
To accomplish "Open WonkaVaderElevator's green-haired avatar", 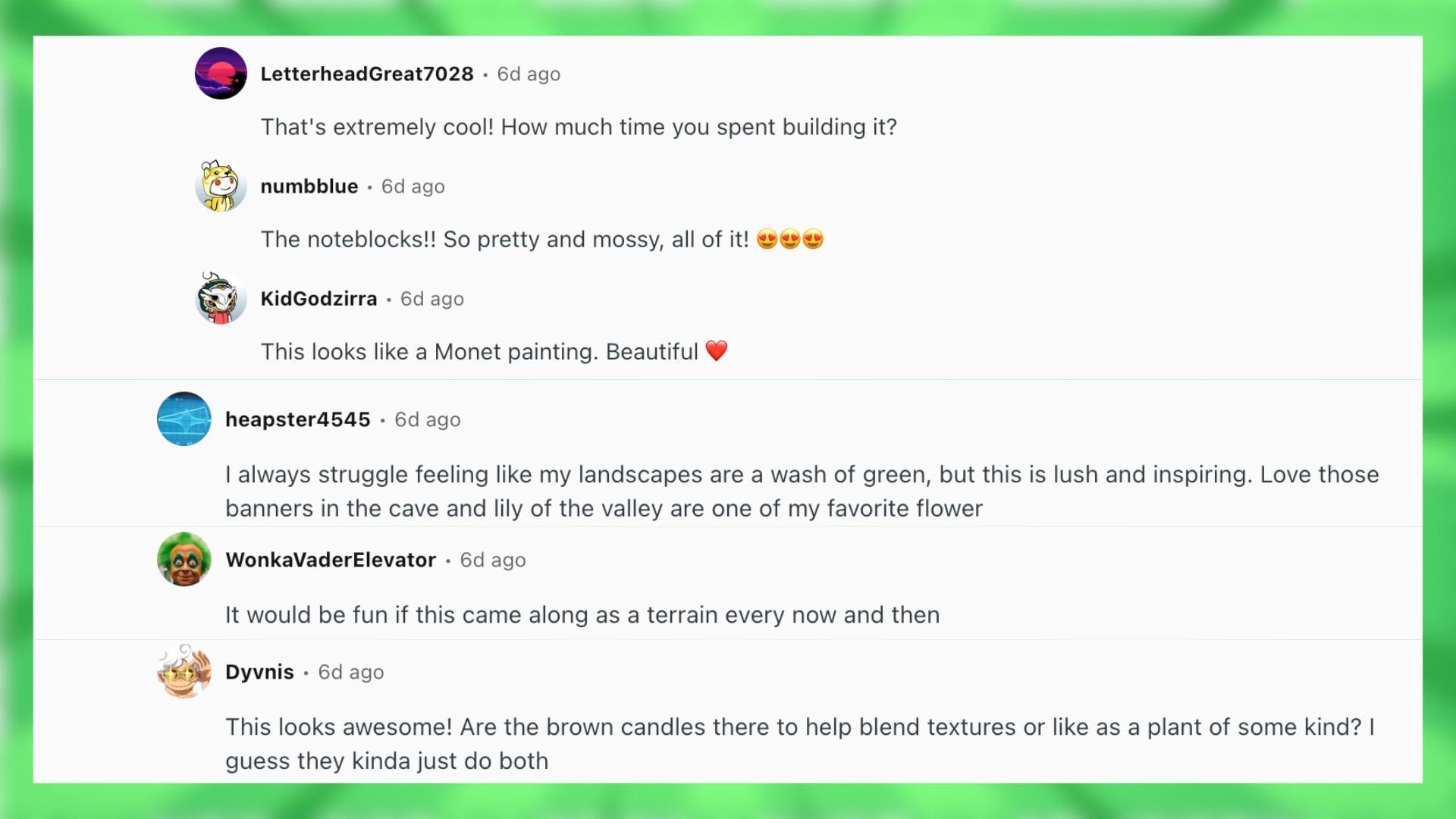I will (184, 559).
